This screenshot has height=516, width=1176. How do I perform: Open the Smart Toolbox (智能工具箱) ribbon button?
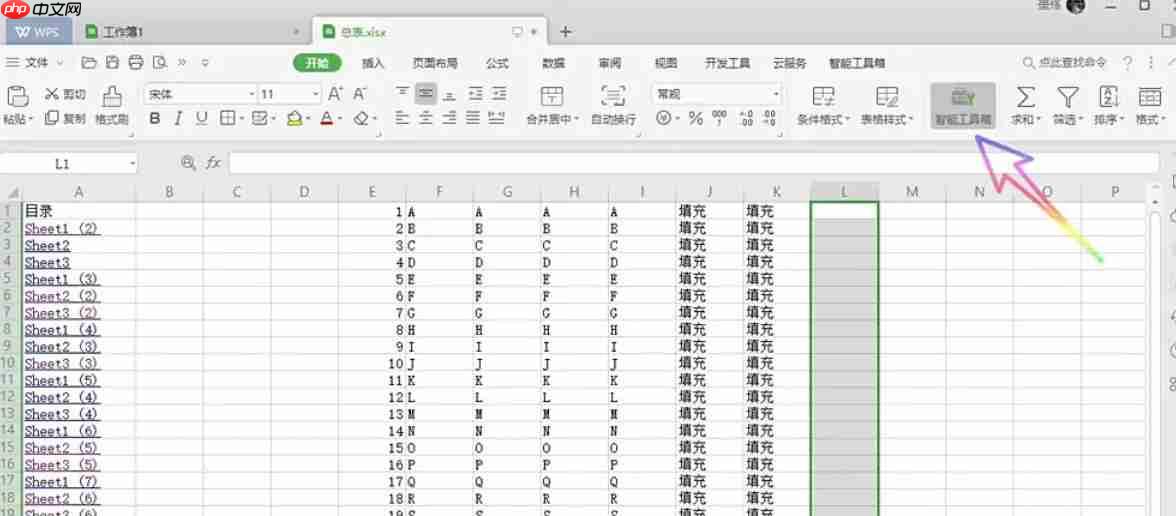tap(963, 105)
